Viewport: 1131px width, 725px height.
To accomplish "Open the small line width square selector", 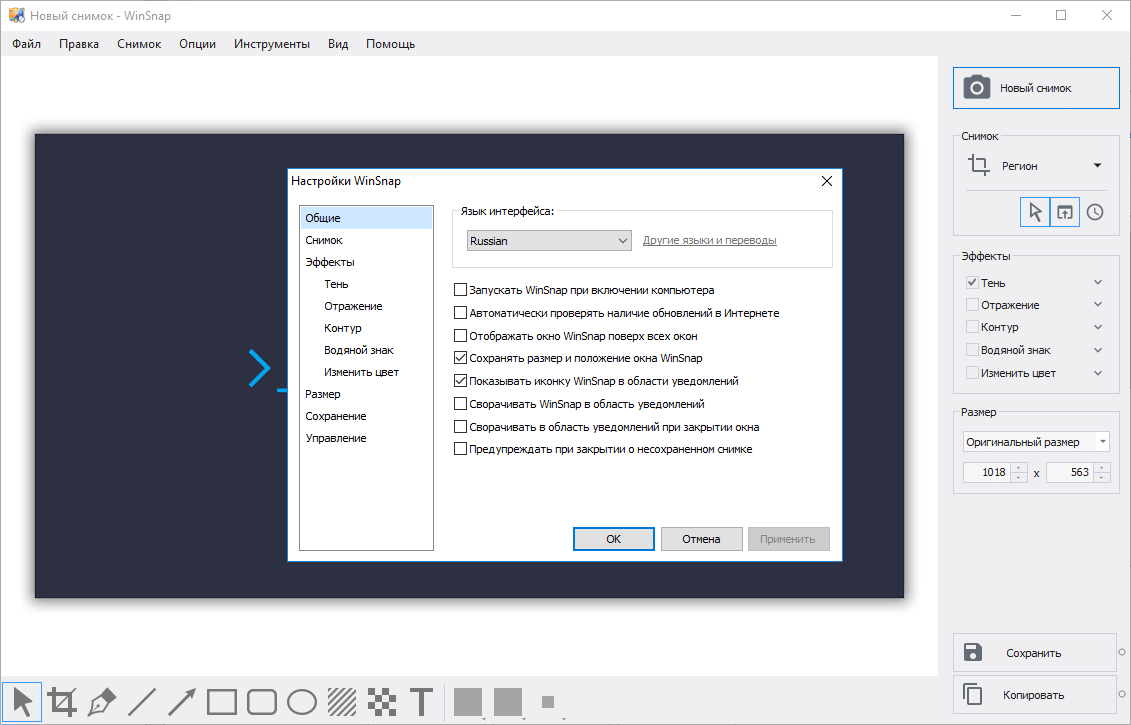I will click(x=548, y=701).
